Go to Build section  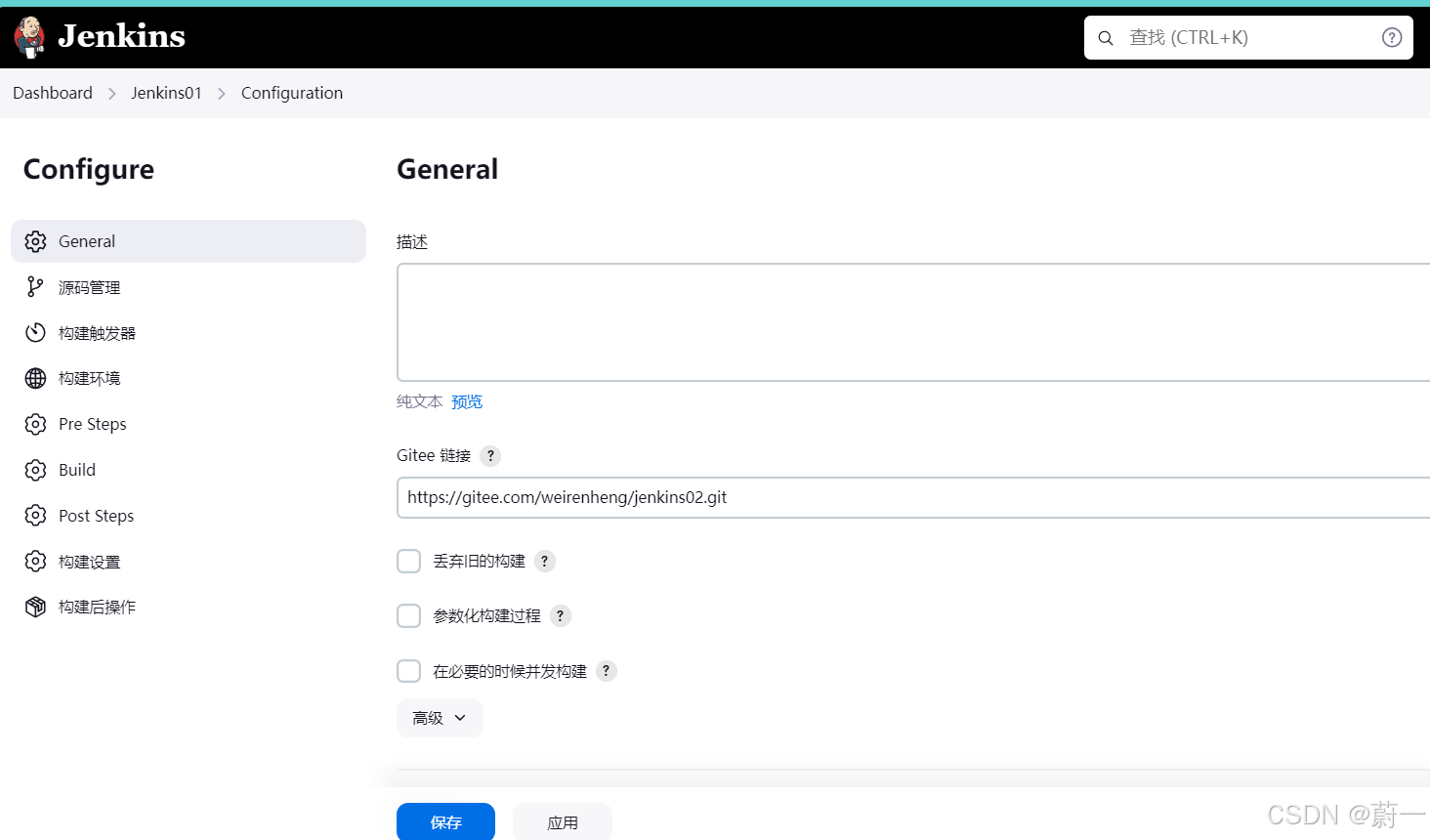(189, 470)
